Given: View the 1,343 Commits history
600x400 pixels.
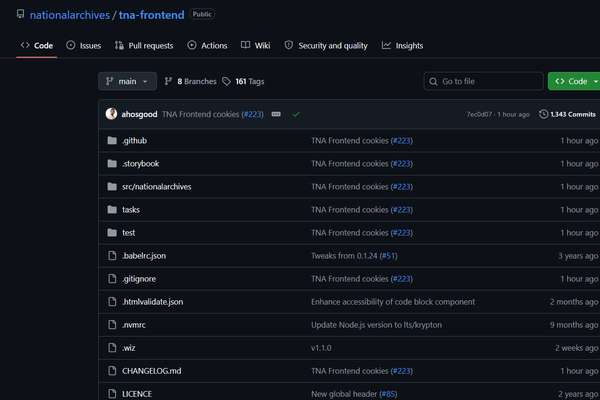Looking at the screenshot, I should [x=567, y=114].
